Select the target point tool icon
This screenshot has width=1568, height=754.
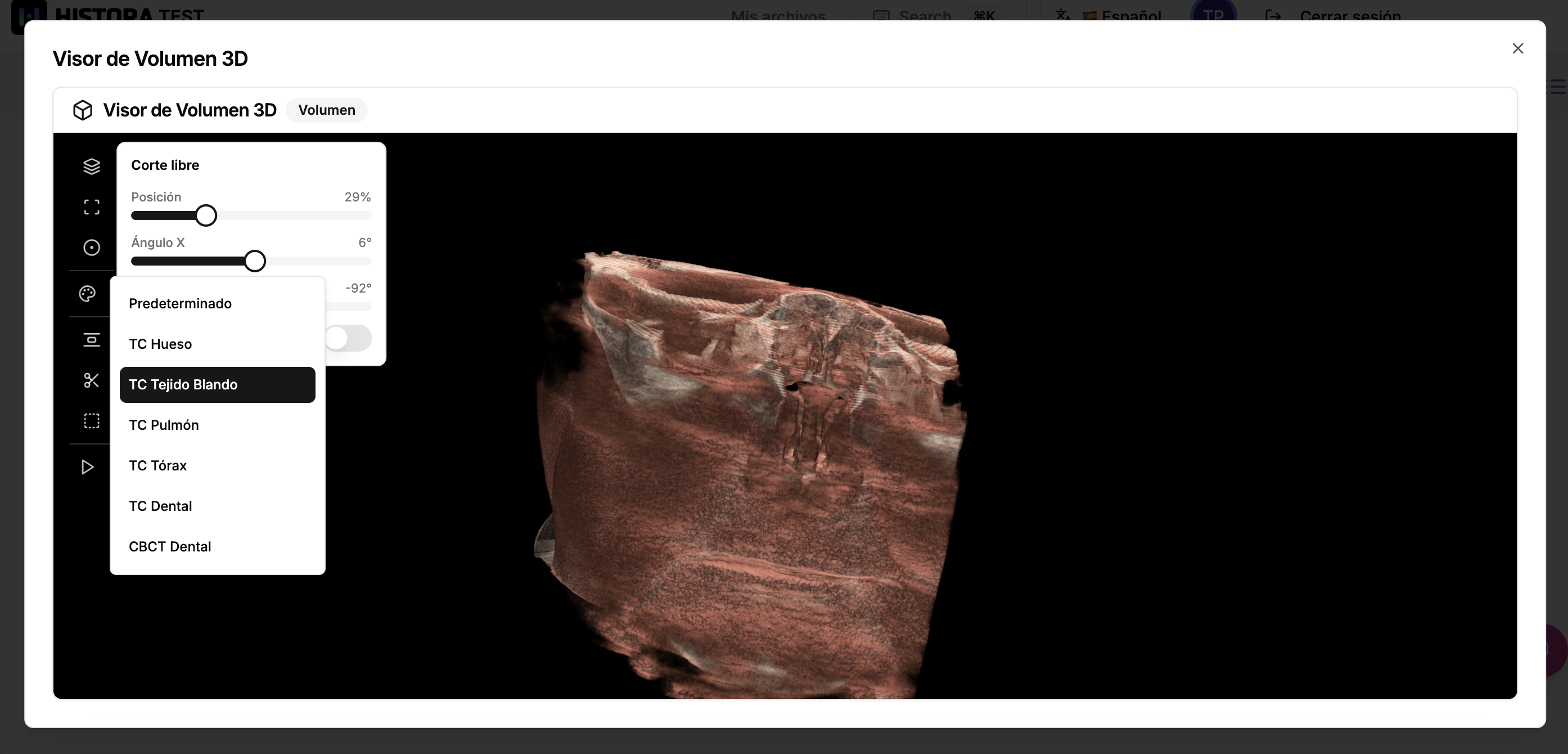(91, 247)
